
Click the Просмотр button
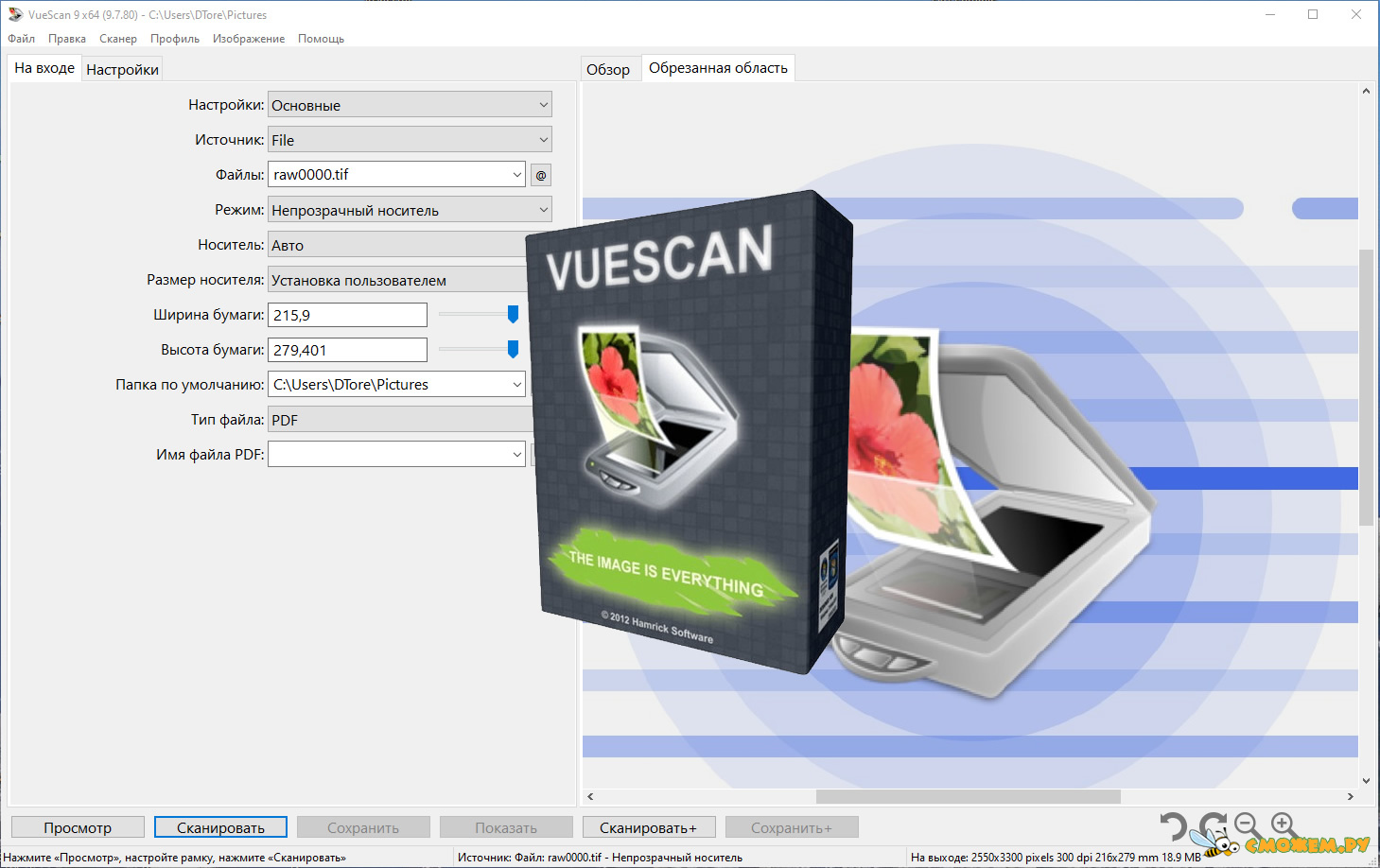(x=78, y=827)
